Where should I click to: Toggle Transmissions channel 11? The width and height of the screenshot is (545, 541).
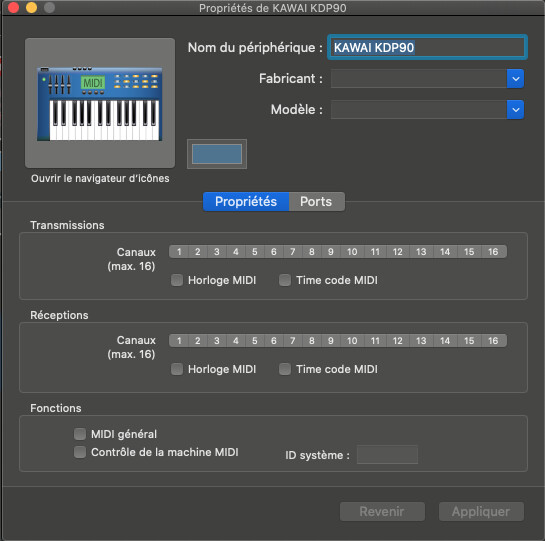click(375, 252)
